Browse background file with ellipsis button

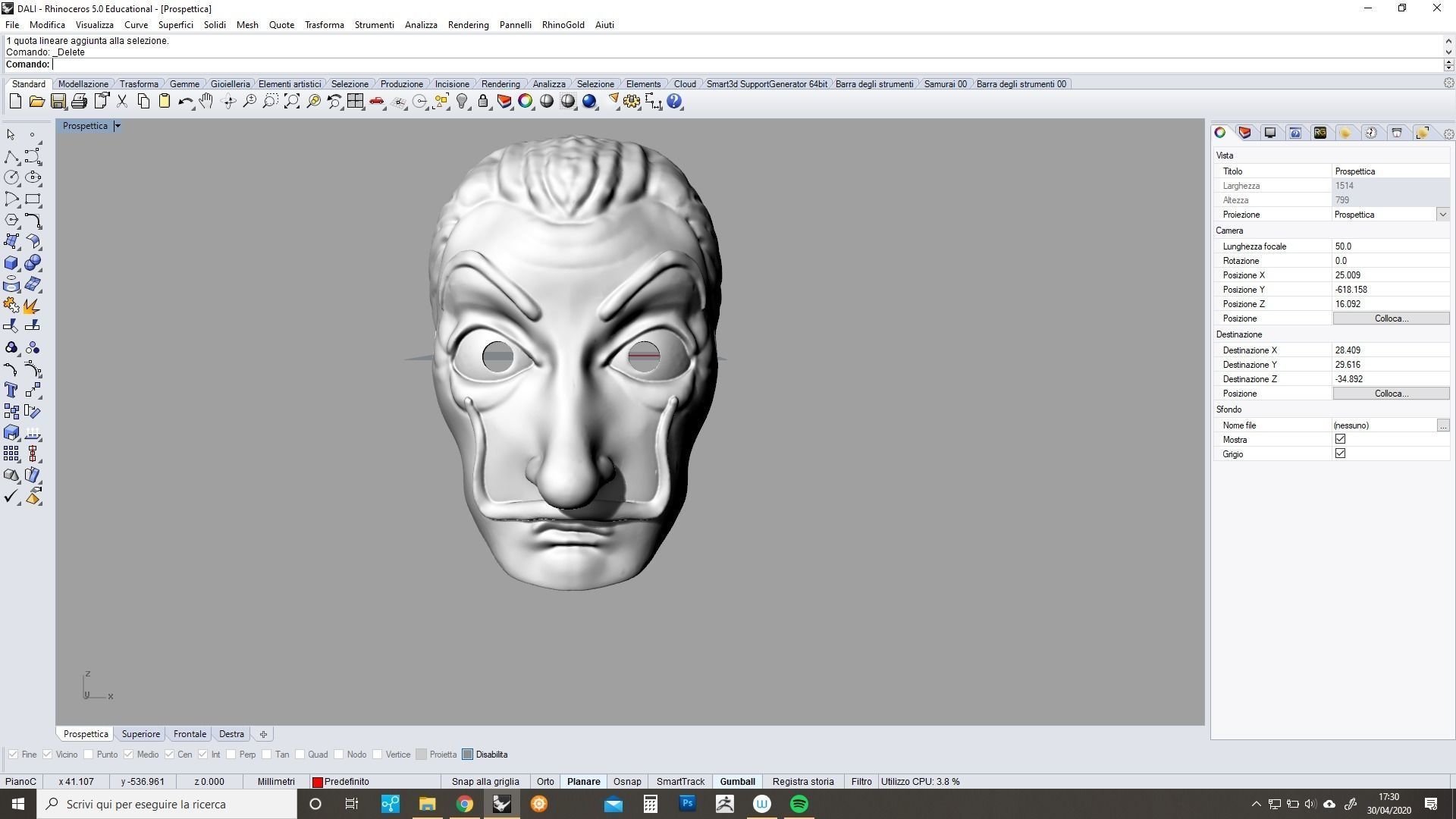(x=1442, y=425)
